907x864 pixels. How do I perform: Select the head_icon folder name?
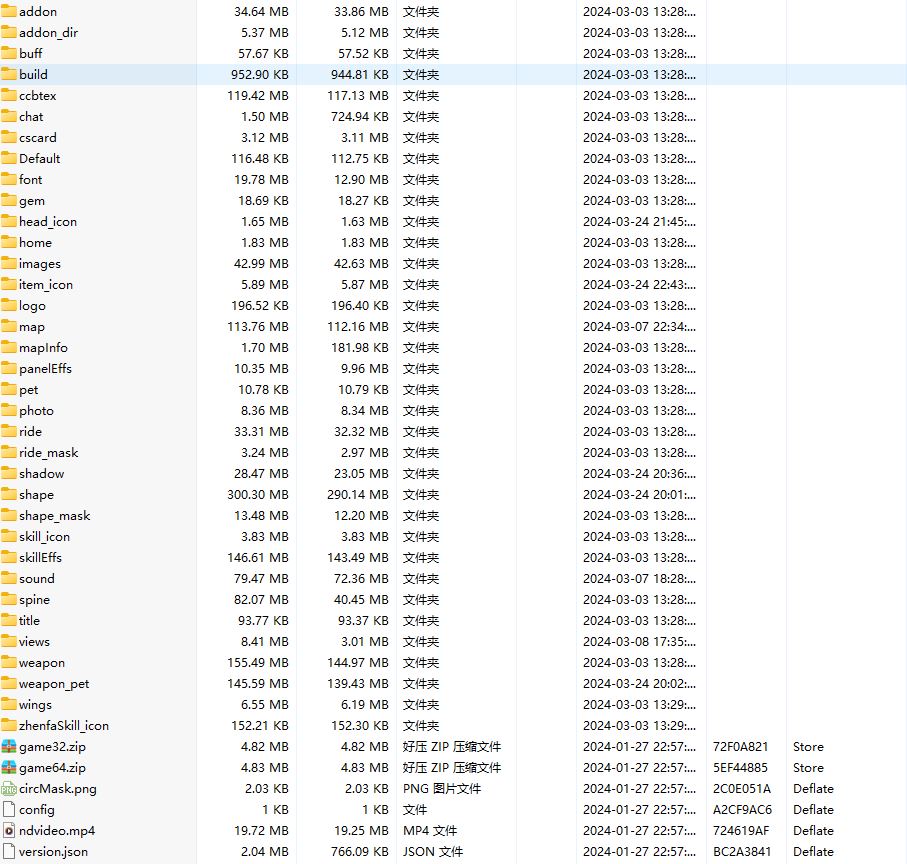[x=47, y=222]
